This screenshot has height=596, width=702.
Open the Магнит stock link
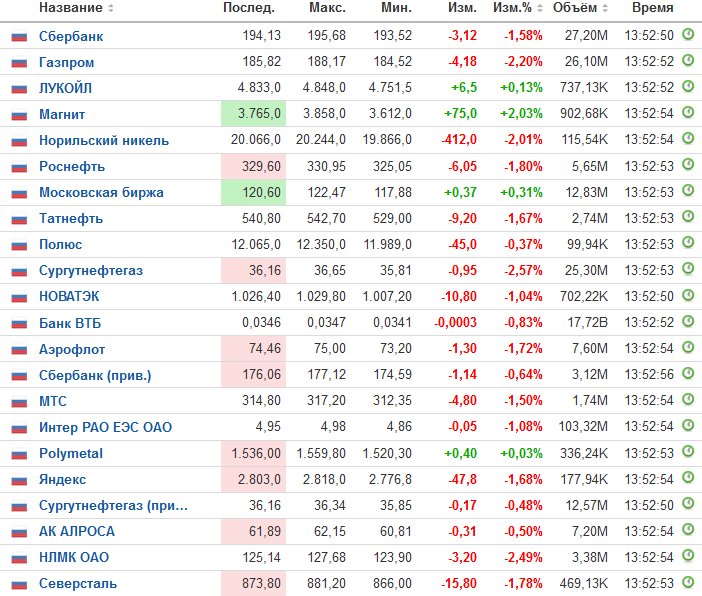coord(62,114)
